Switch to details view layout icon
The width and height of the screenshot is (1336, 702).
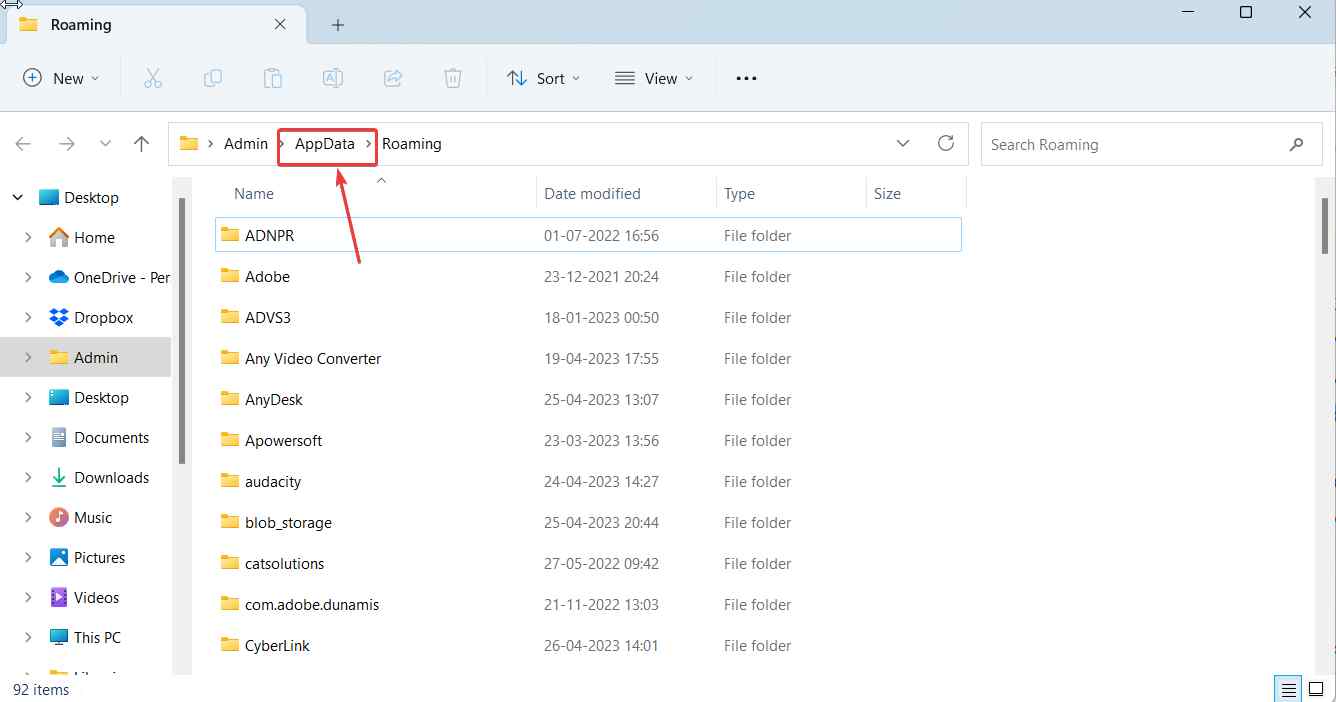point(1289,689)
